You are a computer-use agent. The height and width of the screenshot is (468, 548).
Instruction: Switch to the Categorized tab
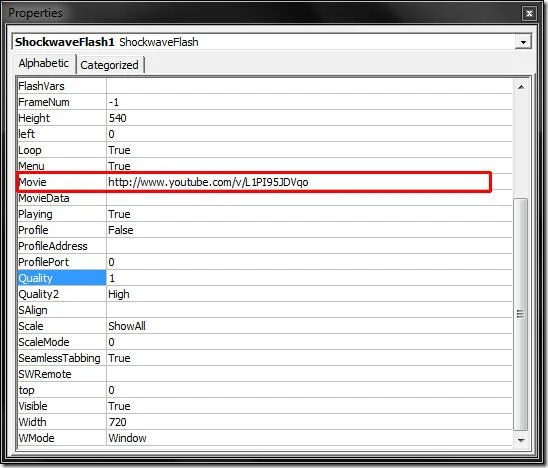pos(109,65)
